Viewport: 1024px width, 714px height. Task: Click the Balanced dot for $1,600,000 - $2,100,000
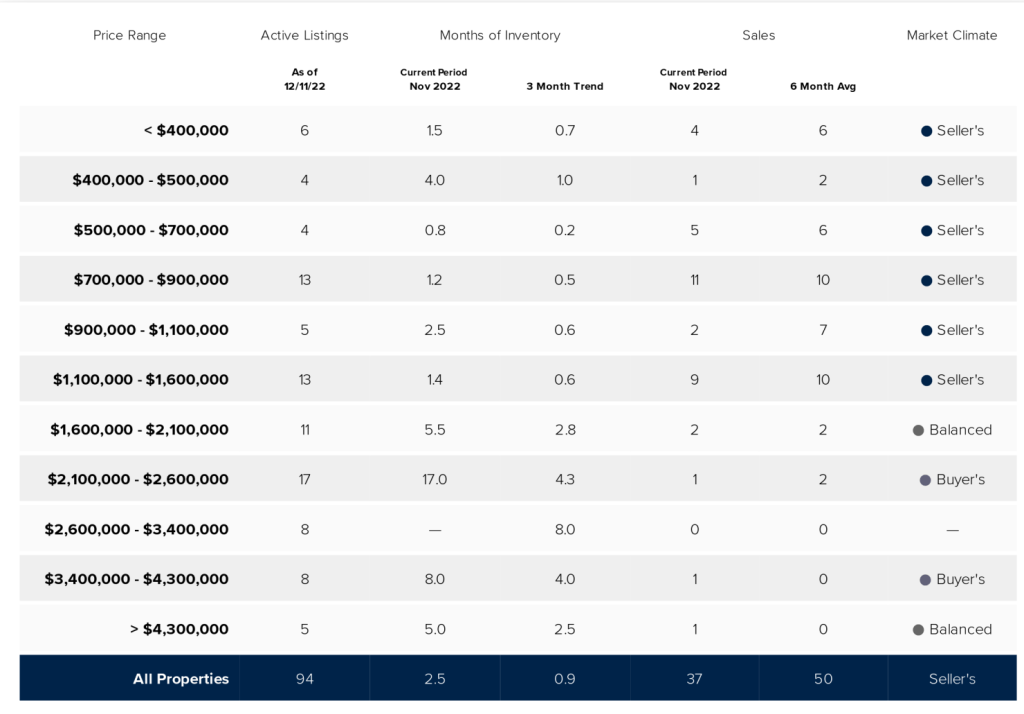click(x=918, y=430)
